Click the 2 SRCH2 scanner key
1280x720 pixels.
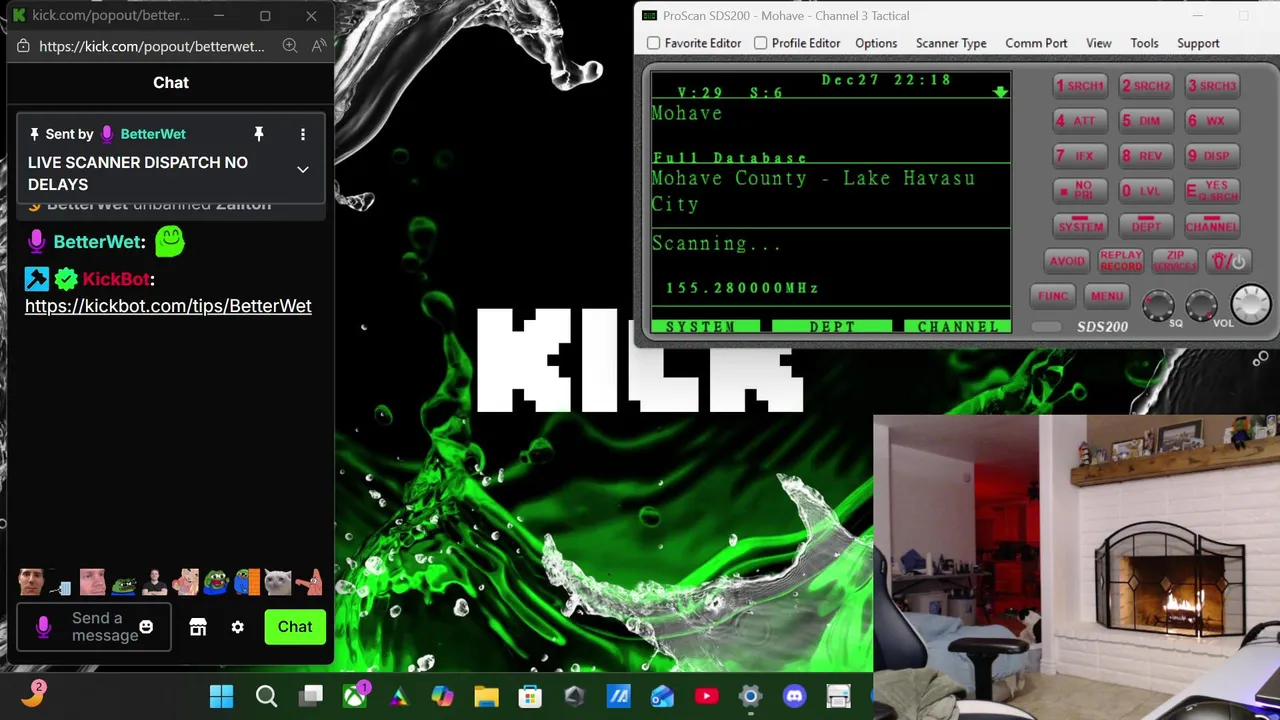point(1146,86)
